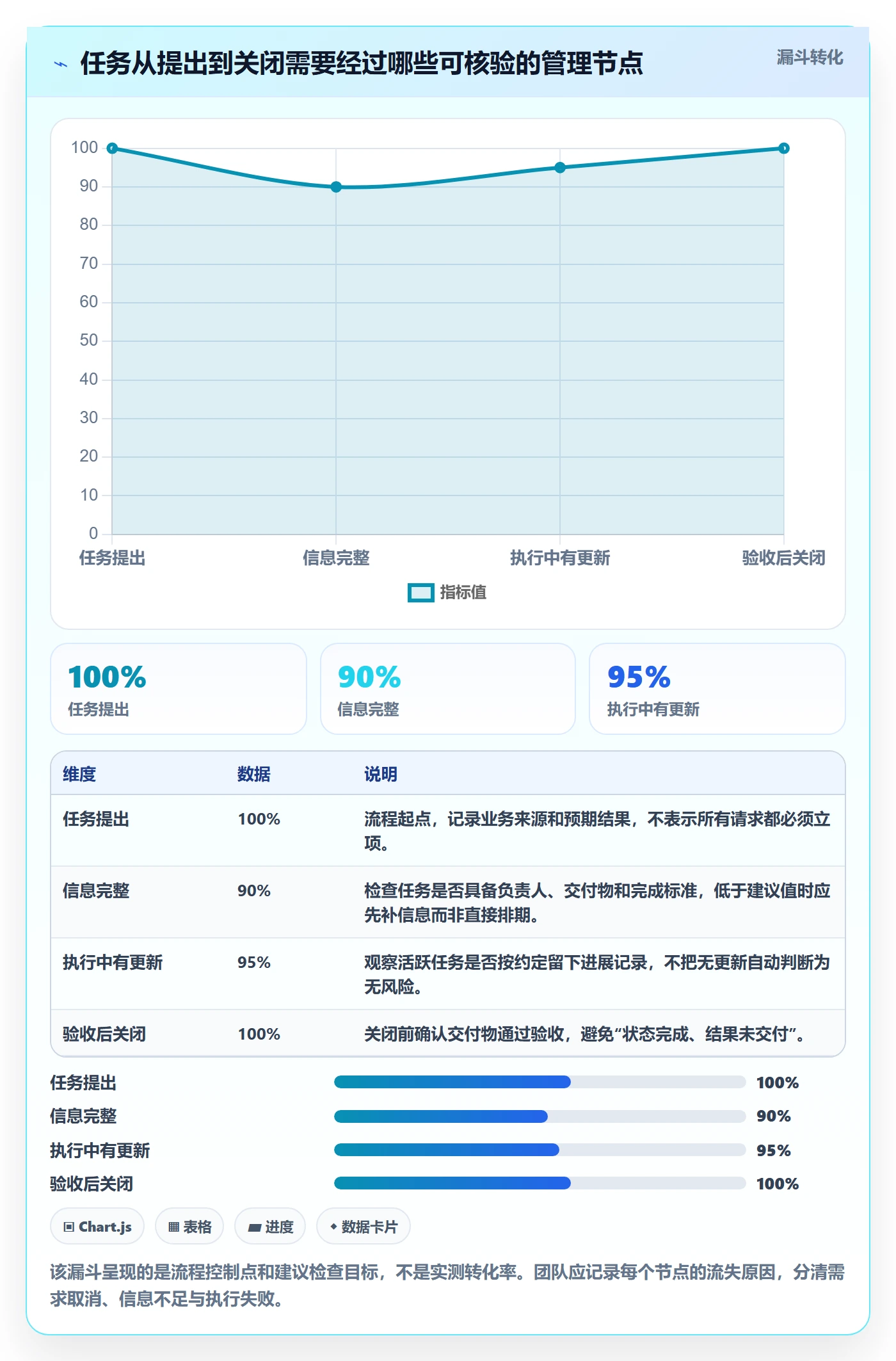Click the 表格 tag
This screenshot has height=1361, width=896.
189,1227
